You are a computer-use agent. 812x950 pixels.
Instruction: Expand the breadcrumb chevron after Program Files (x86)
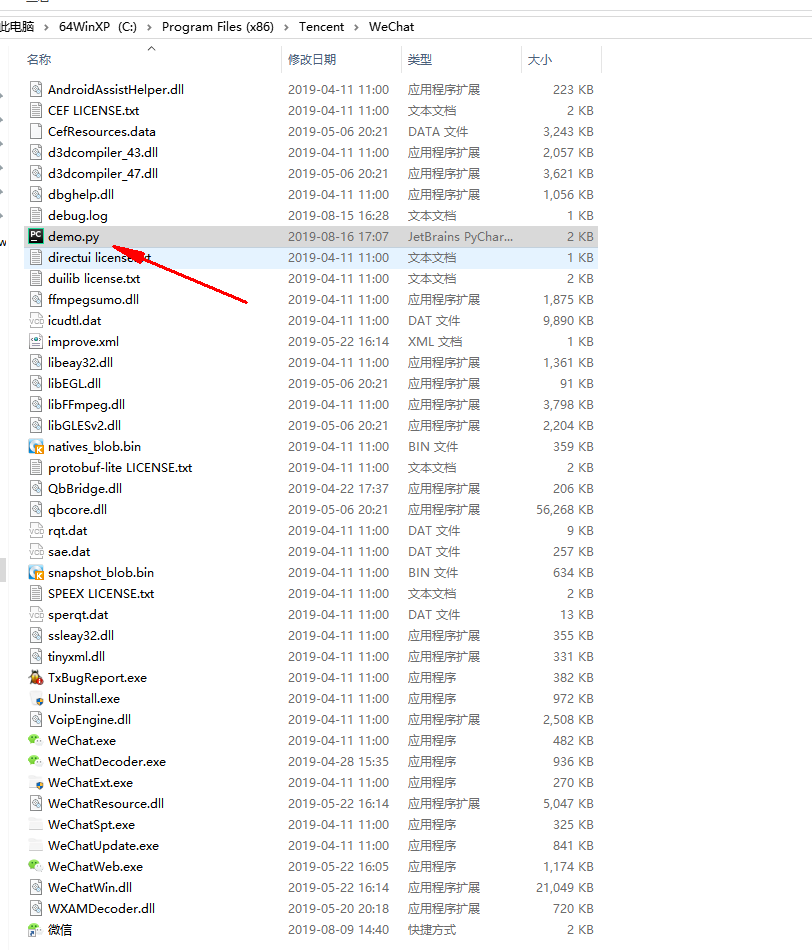point(286,27)
